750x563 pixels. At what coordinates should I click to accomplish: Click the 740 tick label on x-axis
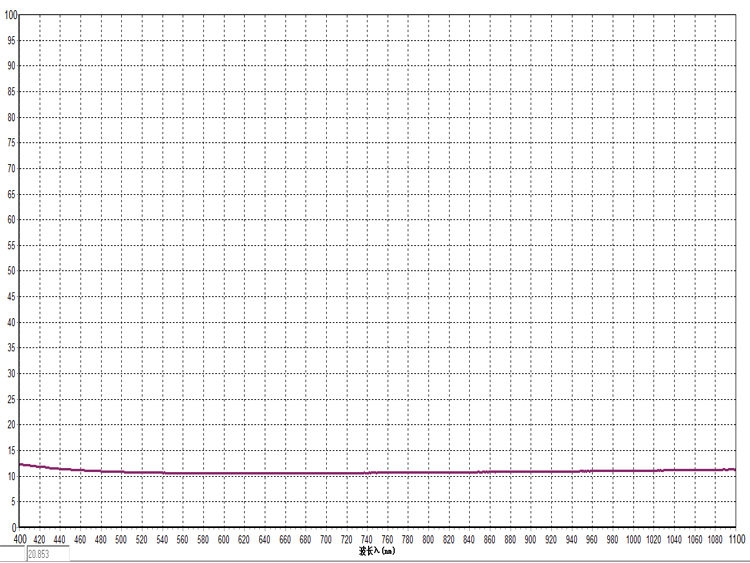tap(367, 539)
